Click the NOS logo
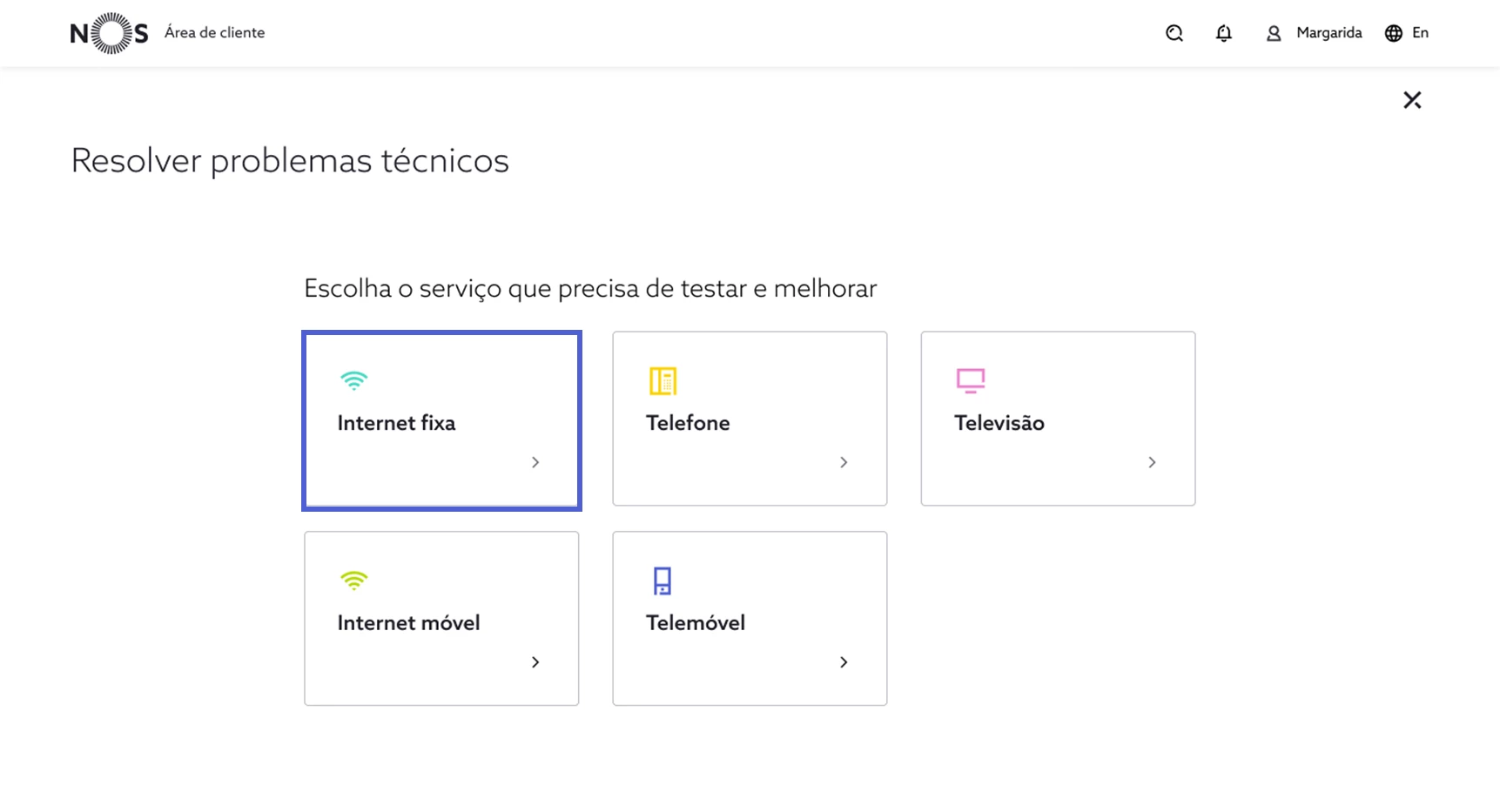 click(x=109, y=33)
